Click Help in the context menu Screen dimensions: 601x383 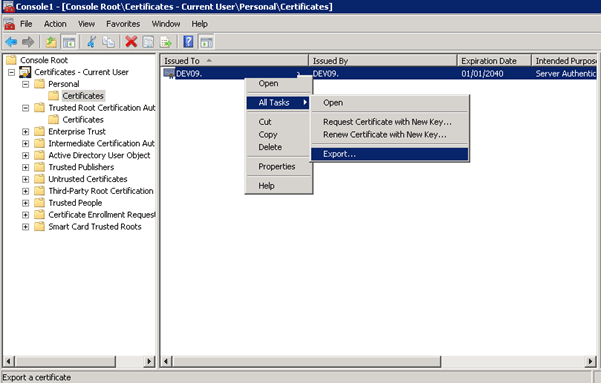tap(279, 186)
